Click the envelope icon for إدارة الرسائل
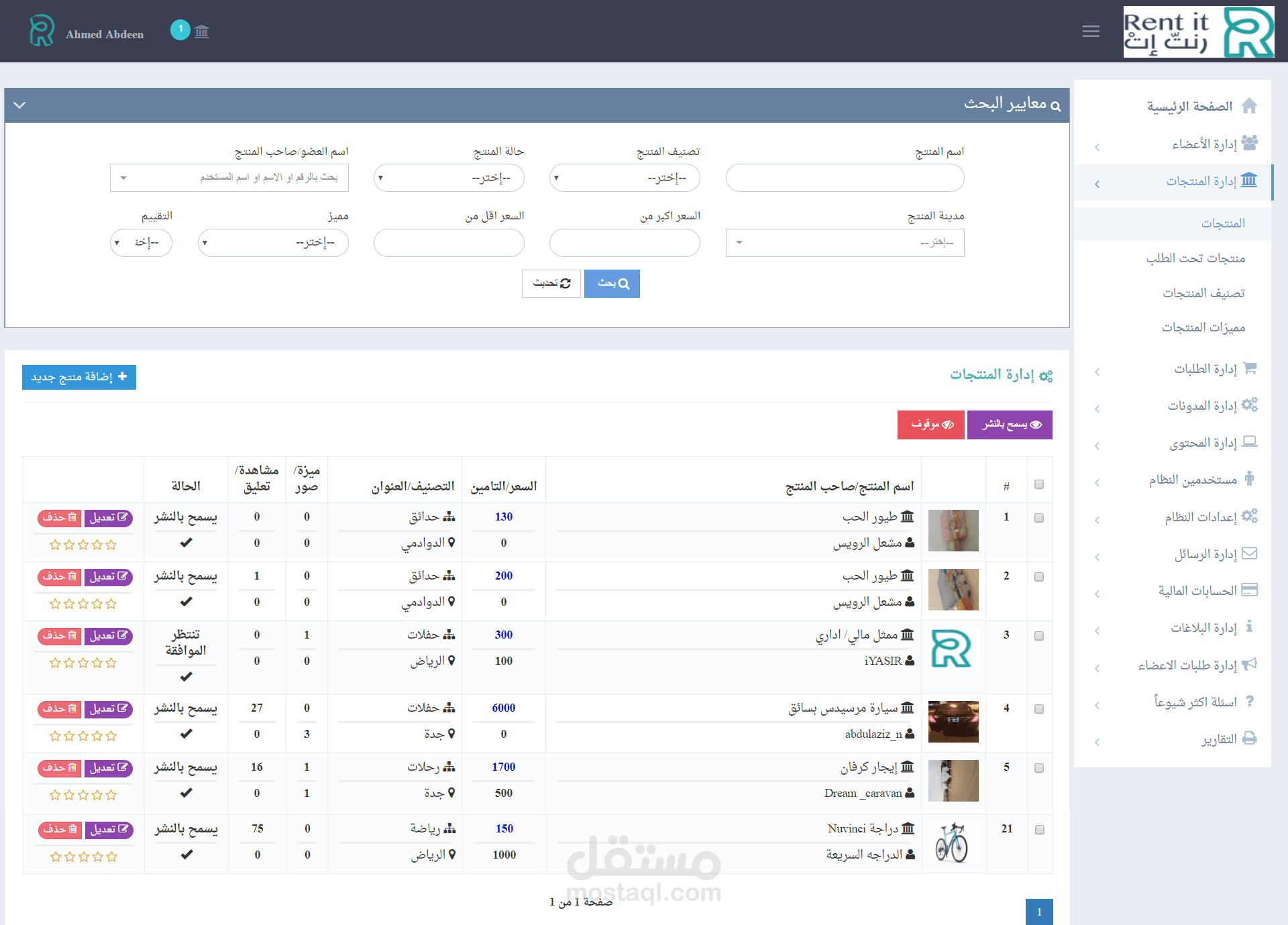 [1249, 553]
